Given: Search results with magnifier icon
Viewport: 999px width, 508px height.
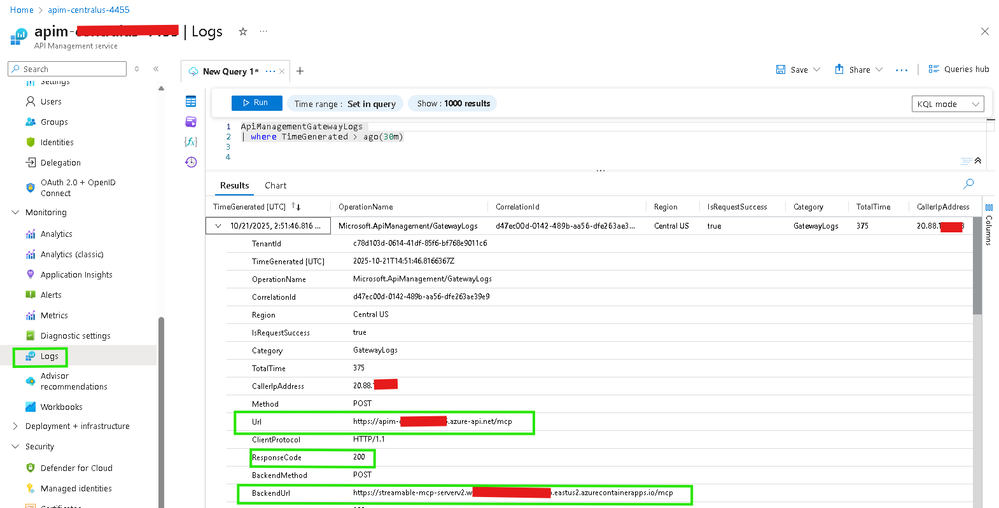Looking at the screenshot, I should [x=968, y=184].
